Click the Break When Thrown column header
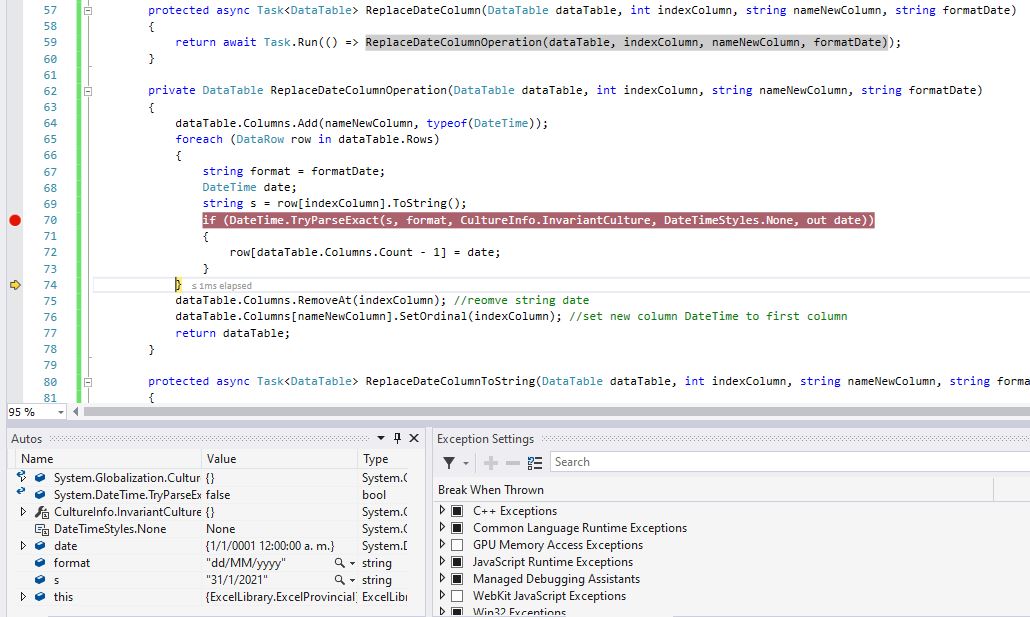Image resolution: width=1030 pixels, height=617 pixels. 715,490
